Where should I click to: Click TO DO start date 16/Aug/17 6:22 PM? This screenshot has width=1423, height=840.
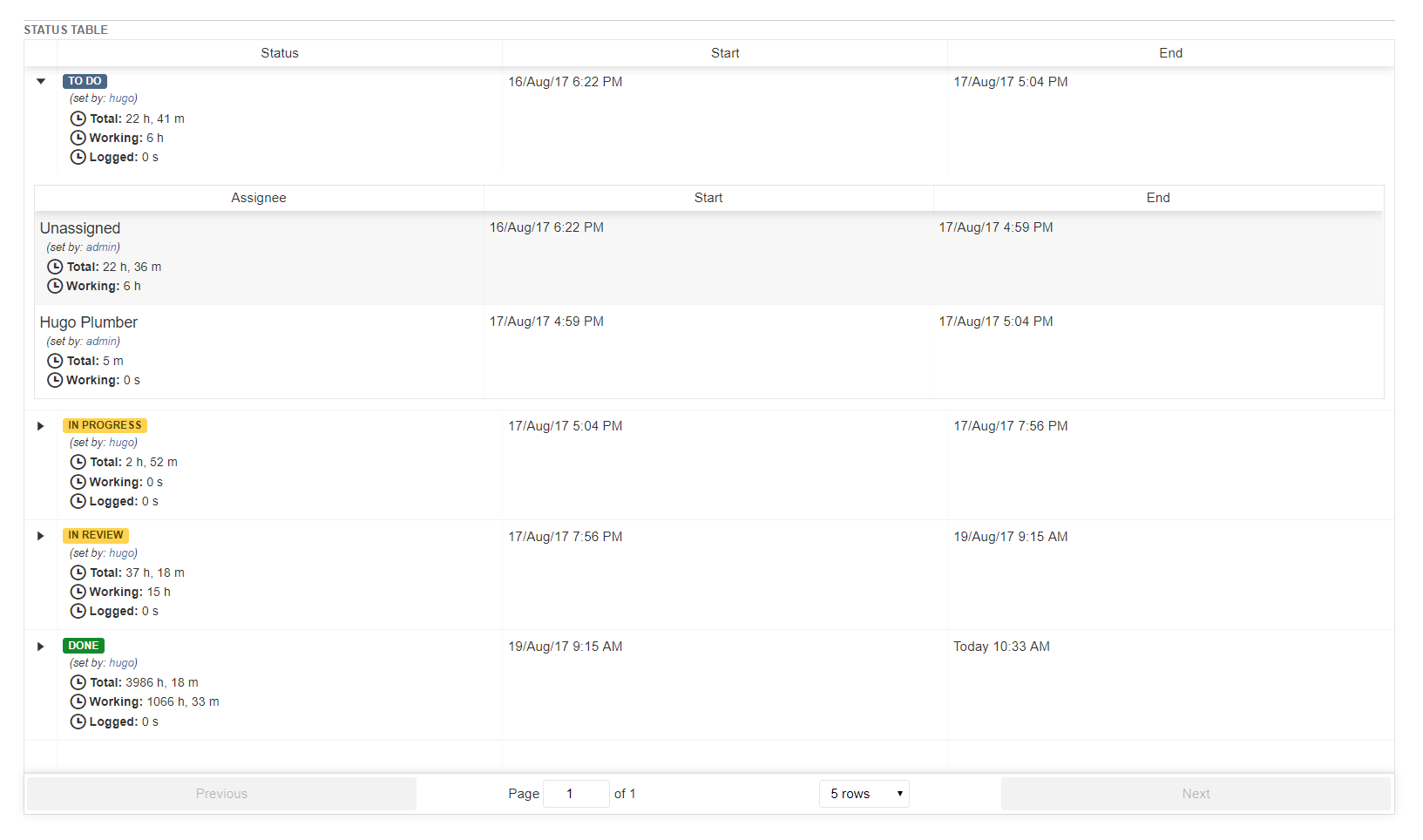point(566,82)
